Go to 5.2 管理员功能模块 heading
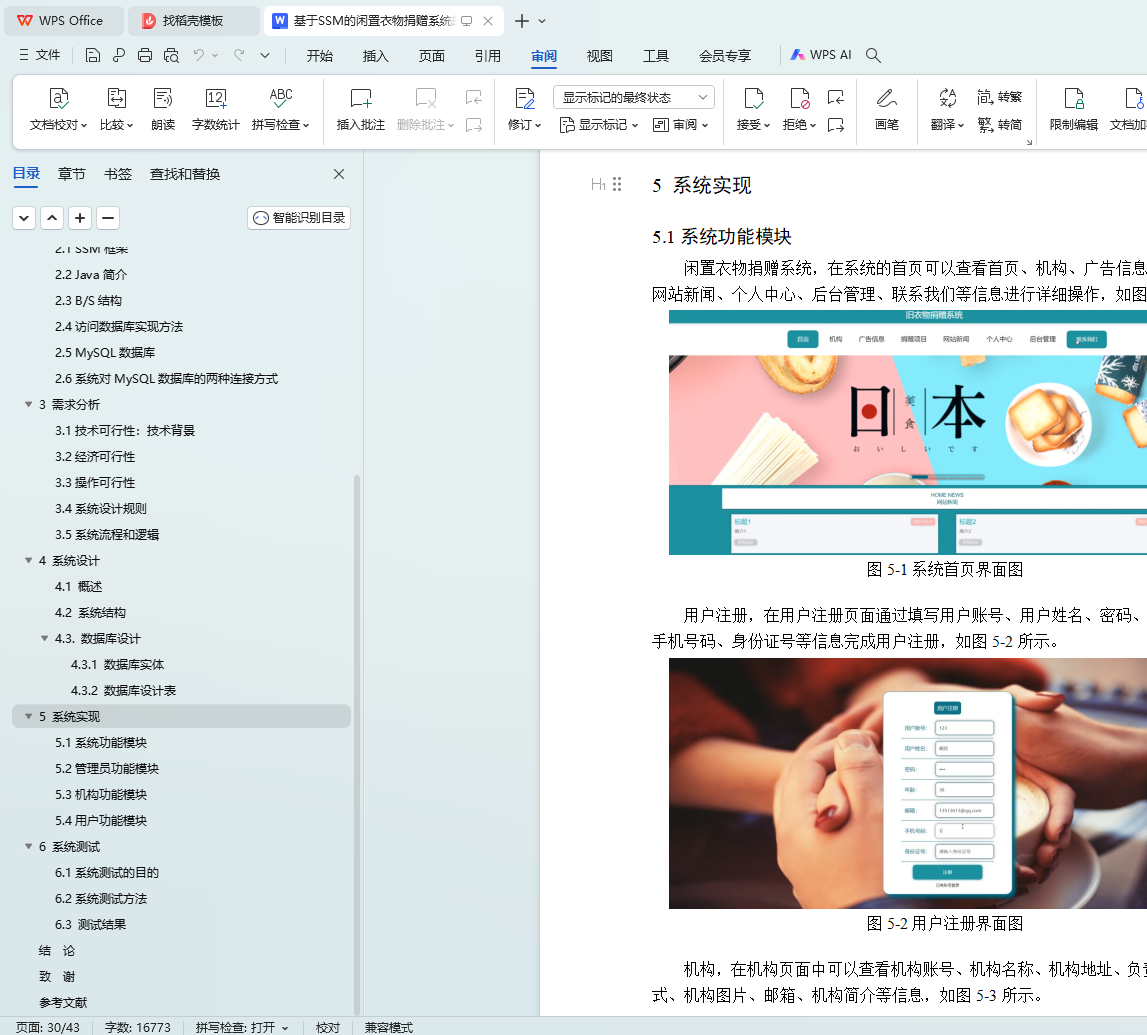This screenshot has height=1035, width=1147. coord(107,768)
